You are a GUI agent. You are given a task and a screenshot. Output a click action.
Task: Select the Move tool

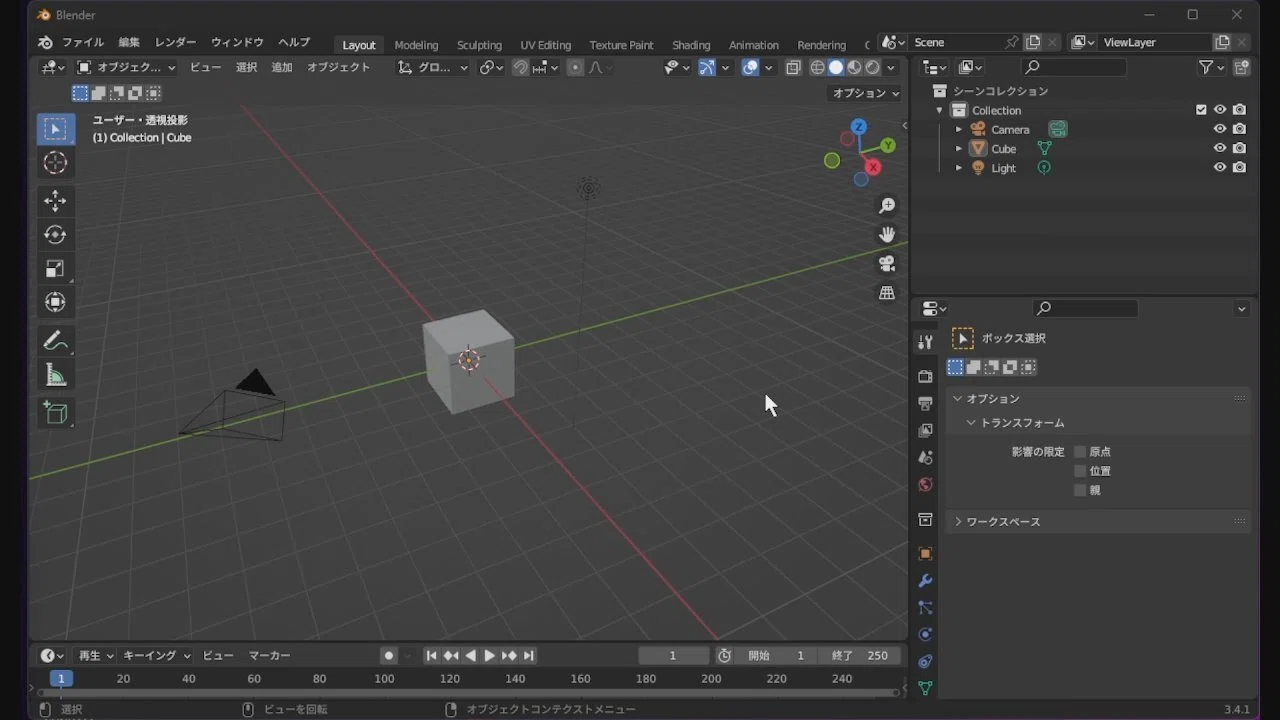coord(55,201)
